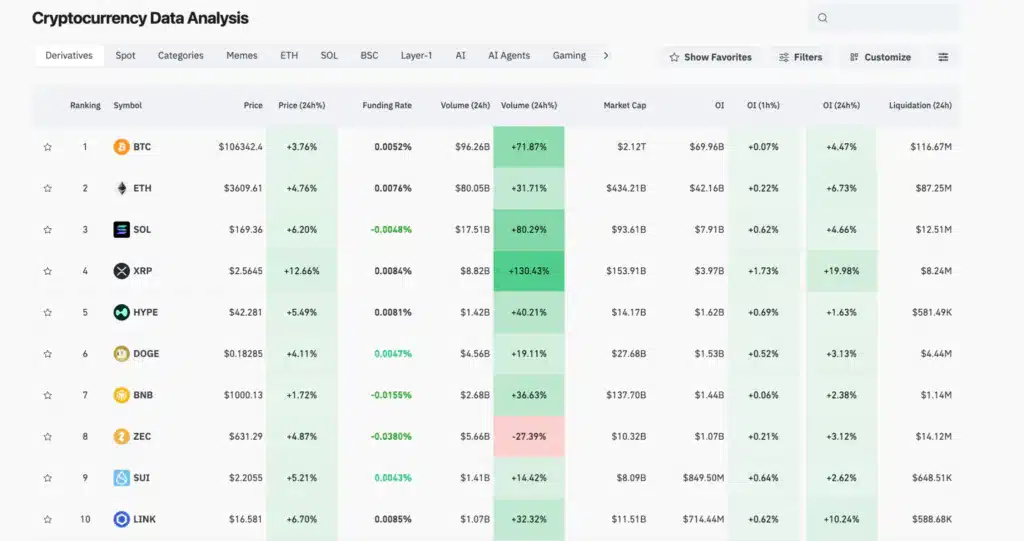Click the Show Favorites button
1024x541 pixels.
710,57
